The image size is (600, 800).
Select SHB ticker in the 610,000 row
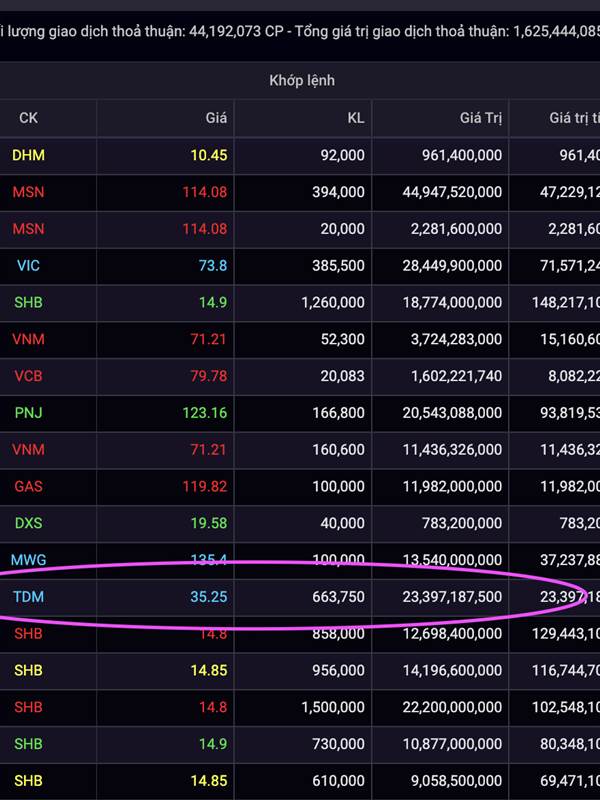tap(29, 780)
